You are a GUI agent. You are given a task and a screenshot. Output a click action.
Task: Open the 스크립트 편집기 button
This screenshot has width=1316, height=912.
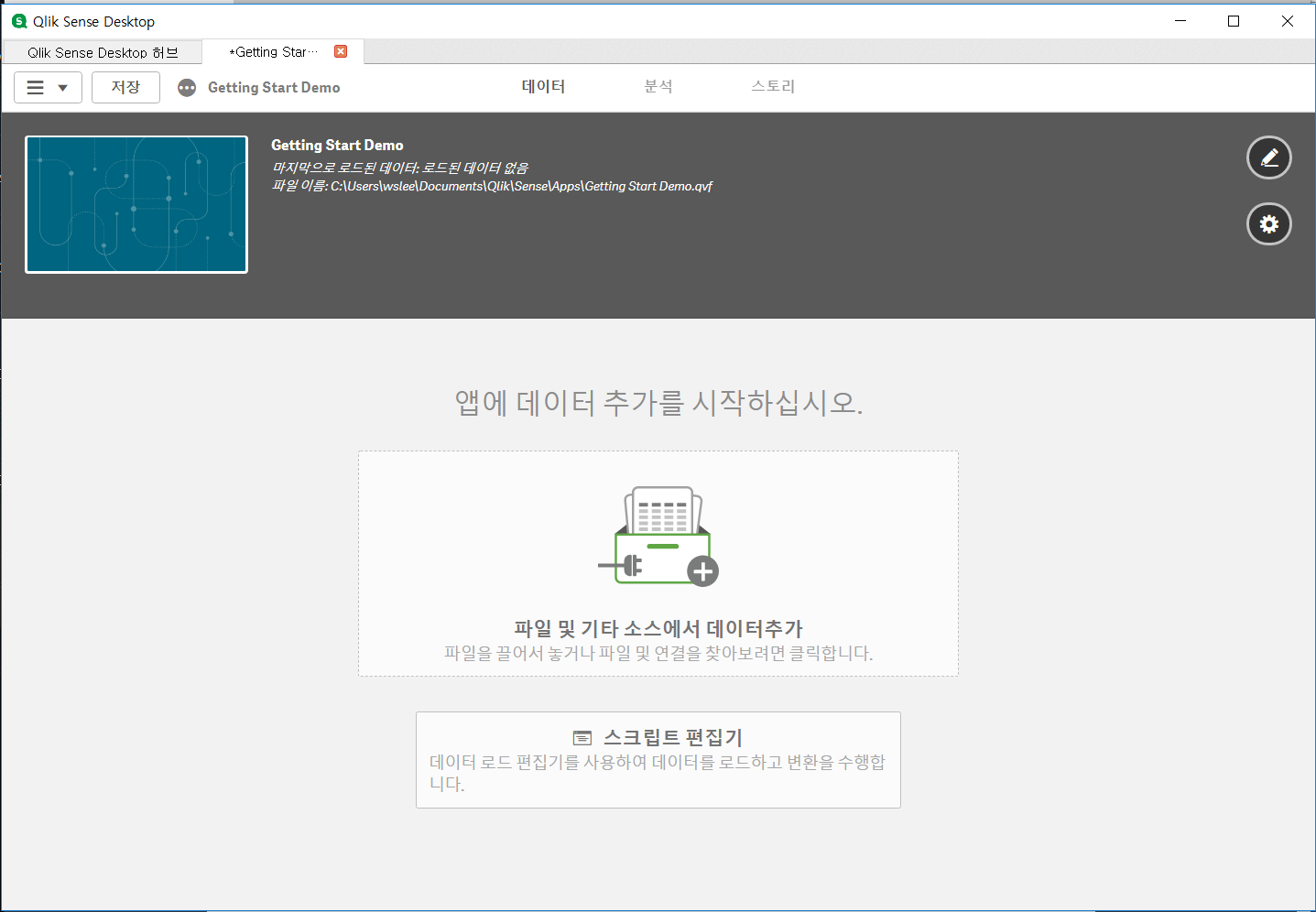click(x=658, y=760)
